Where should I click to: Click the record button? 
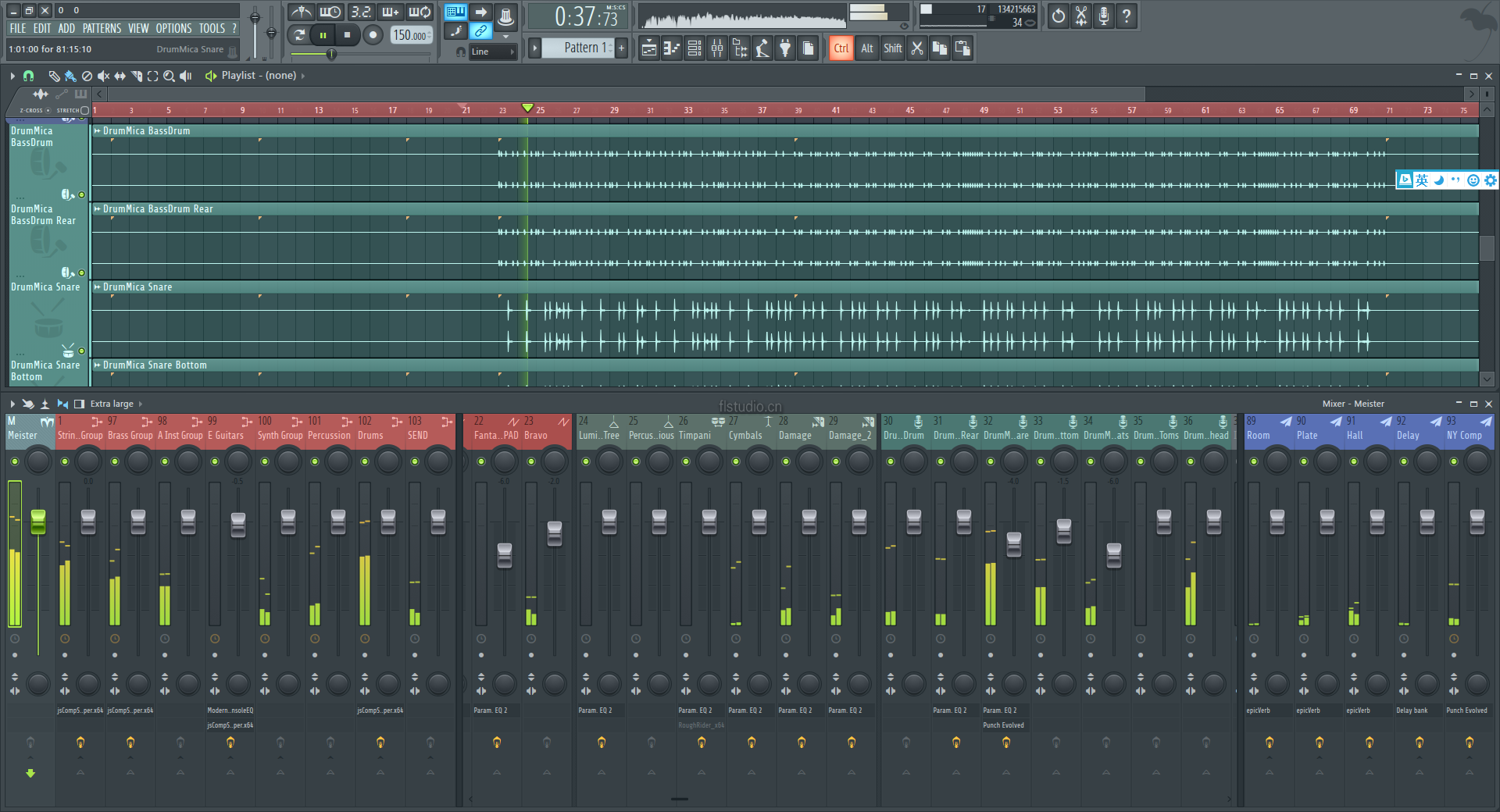coord(373,34)
